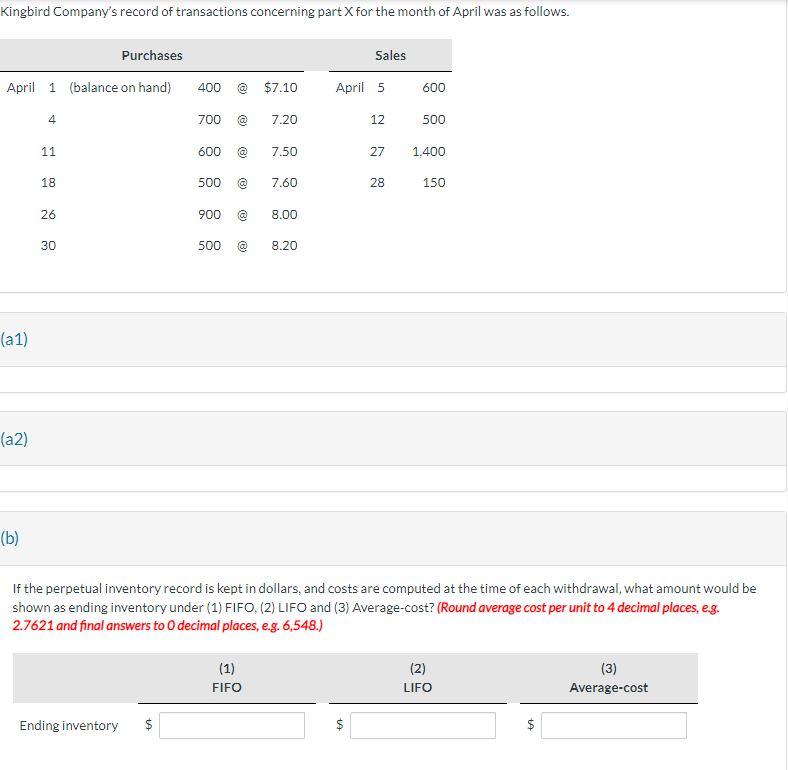
Task: Click the 7.50 unit price
Action: [284, 151]
